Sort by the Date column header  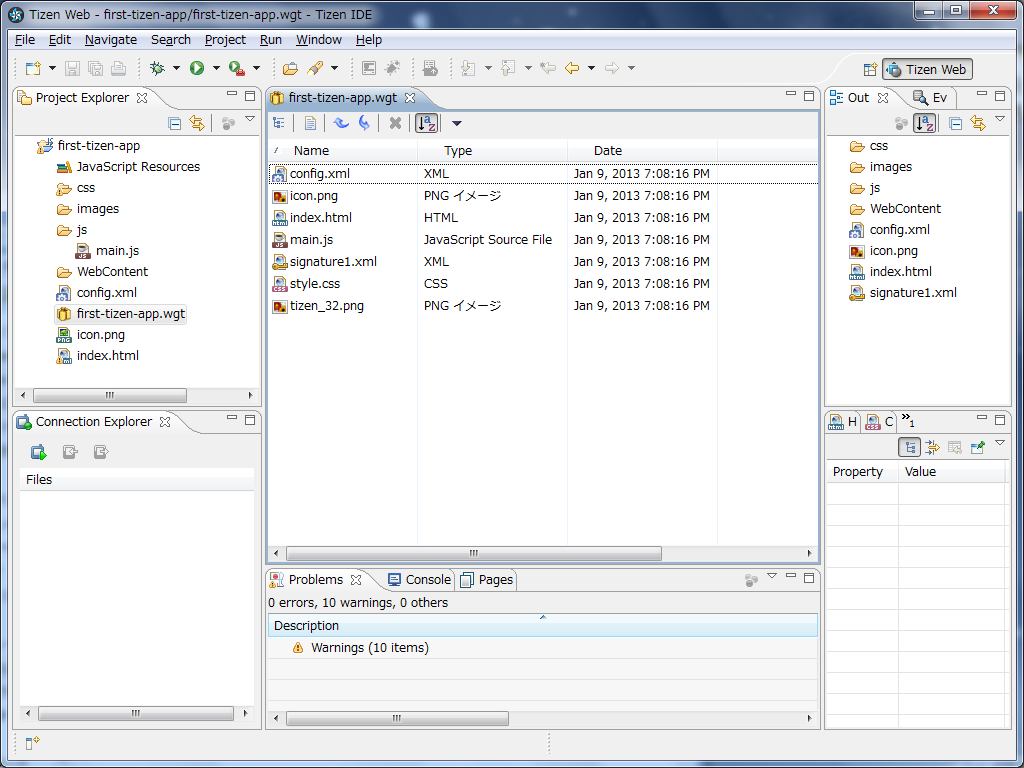(642, 151)
